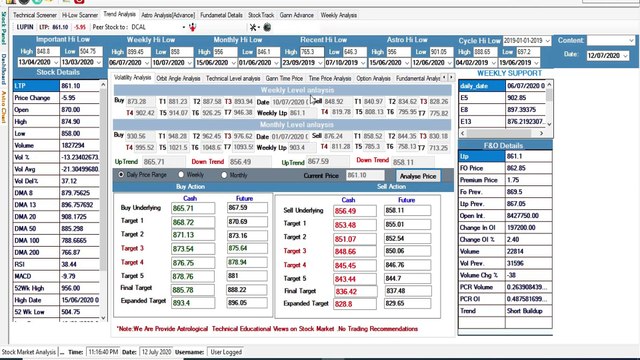Select the Trend Short Buildup cell

pyautogui.click(x=529, y=311)
